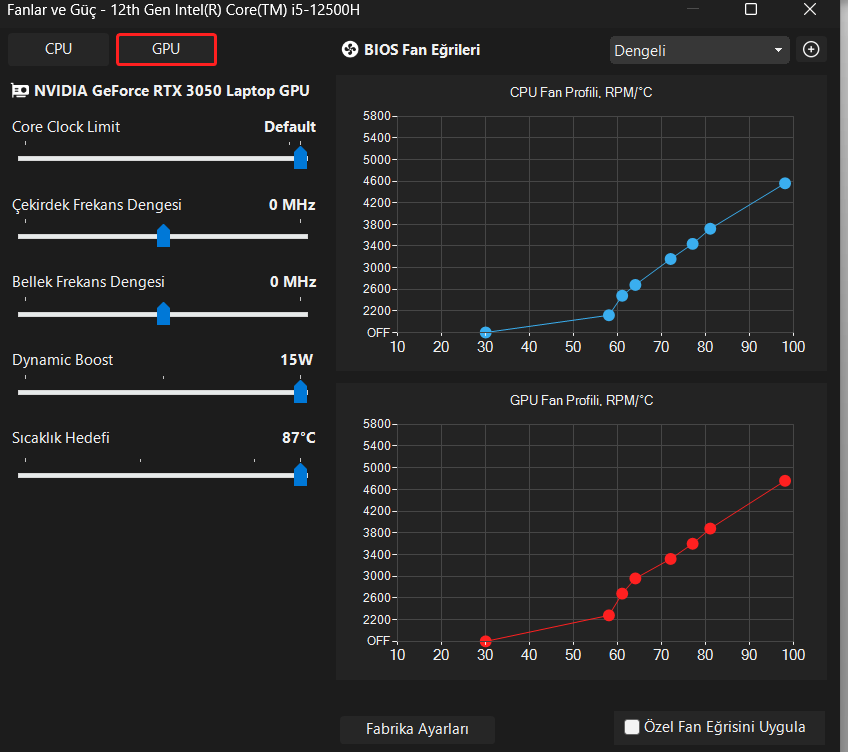Screen dimensions: 848x752
Task: Click the NVIDIA GPU card icon
Action: tap(20, 91)
